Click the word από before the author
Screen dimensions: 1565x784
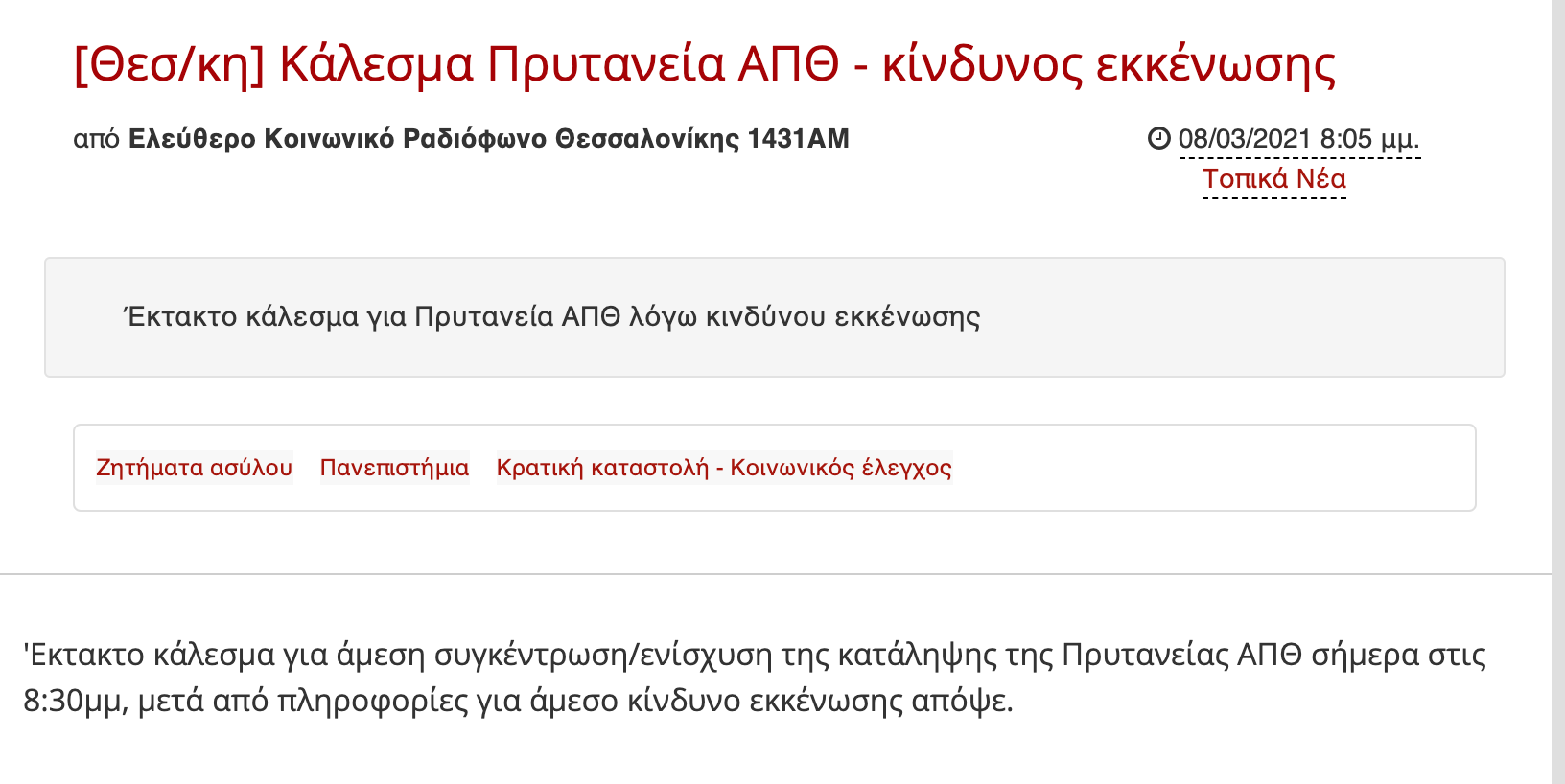coord(96,139)
